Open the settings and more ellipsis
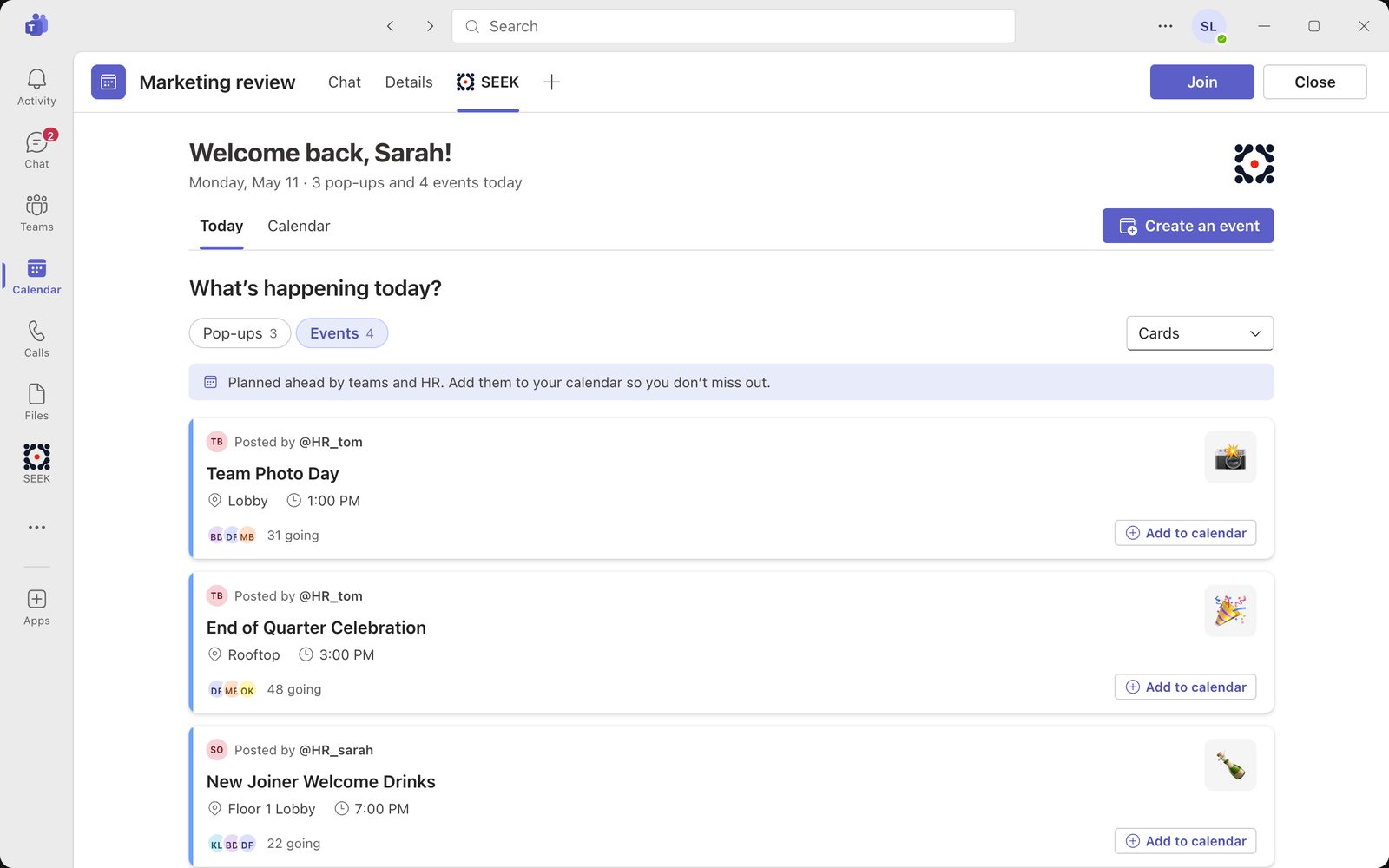Image resolution: width=1389 pixels, height=868 pixels. coord(1165,26)
